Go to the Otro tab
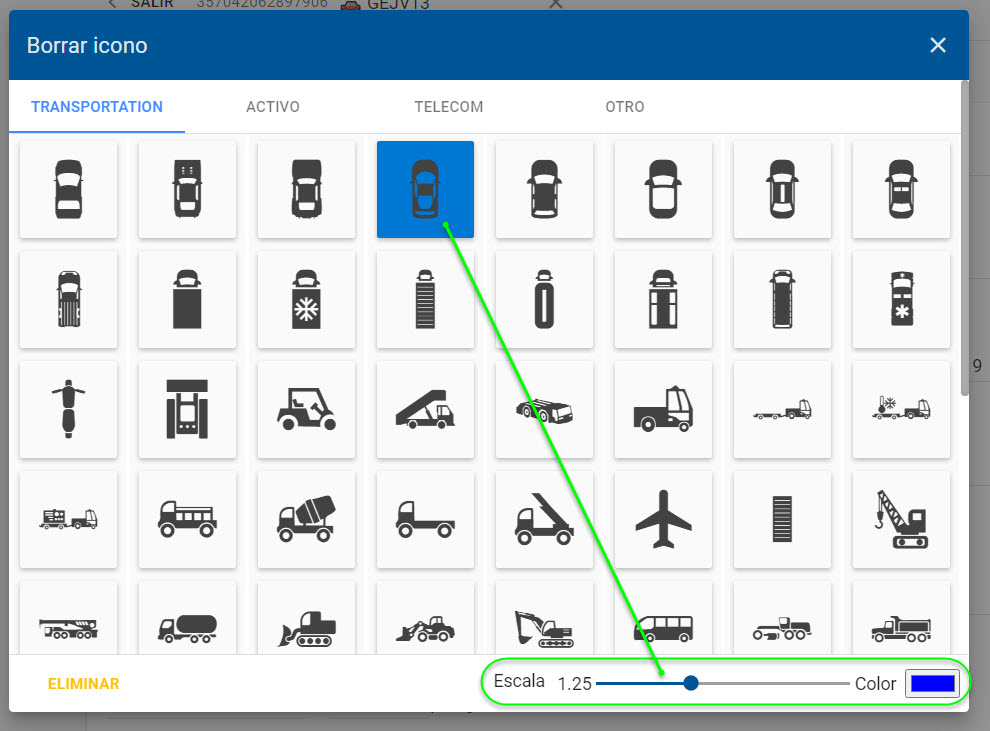The width and height of the screenshot is (990, 731). 624,107
